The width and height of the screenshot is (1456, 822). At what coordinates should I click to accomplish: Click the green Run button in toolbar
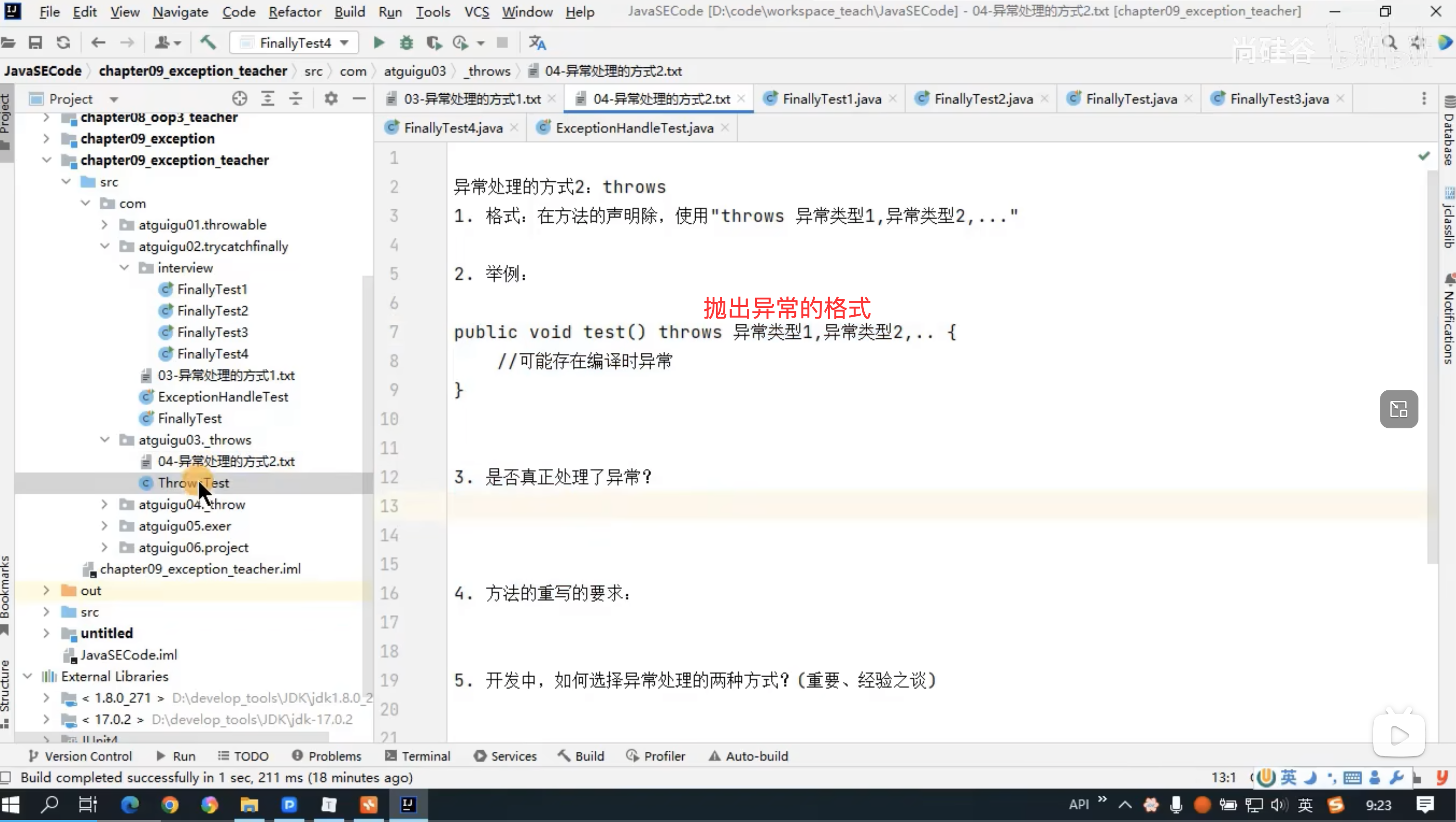379,43
